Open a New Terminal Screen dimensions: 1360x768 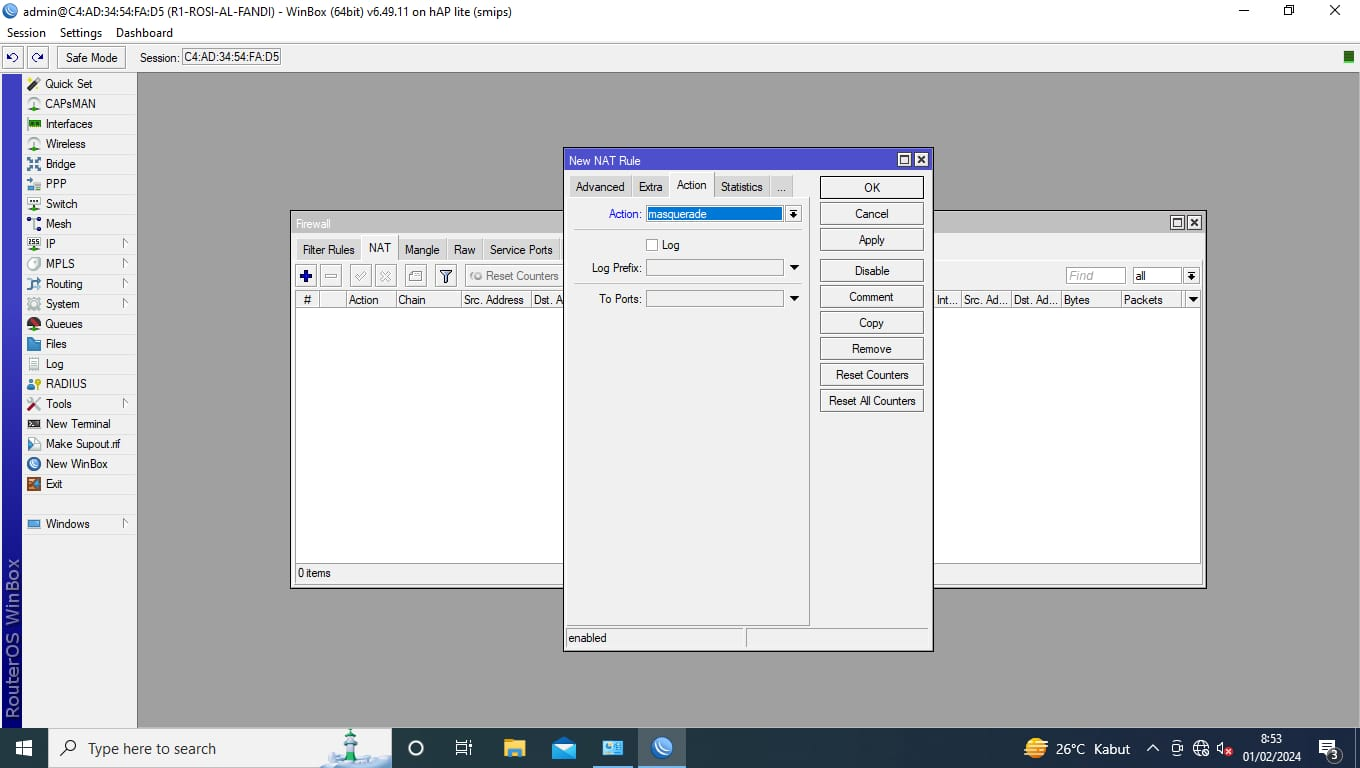tap(79, 424)
